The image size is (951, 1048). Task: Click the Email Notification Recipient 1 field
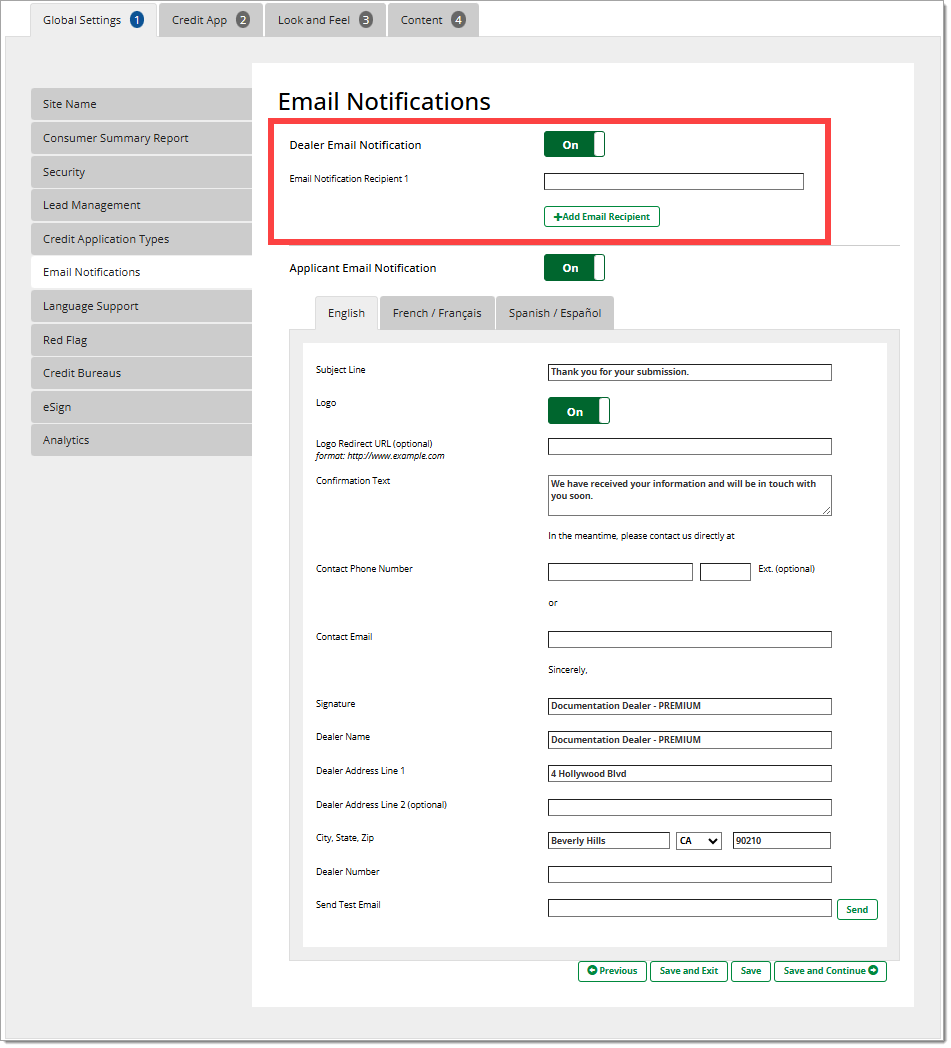coord(673,182)
